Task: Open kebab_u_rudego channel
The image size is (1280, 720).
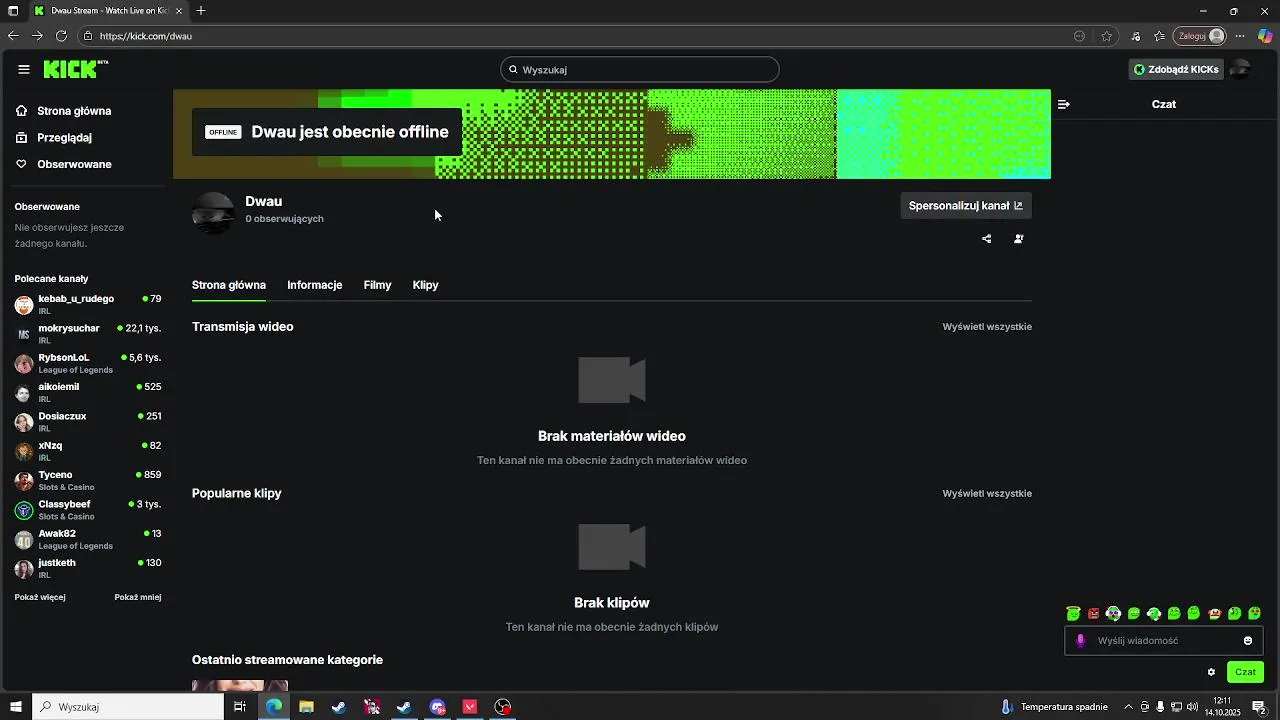Action: (88, 304)
